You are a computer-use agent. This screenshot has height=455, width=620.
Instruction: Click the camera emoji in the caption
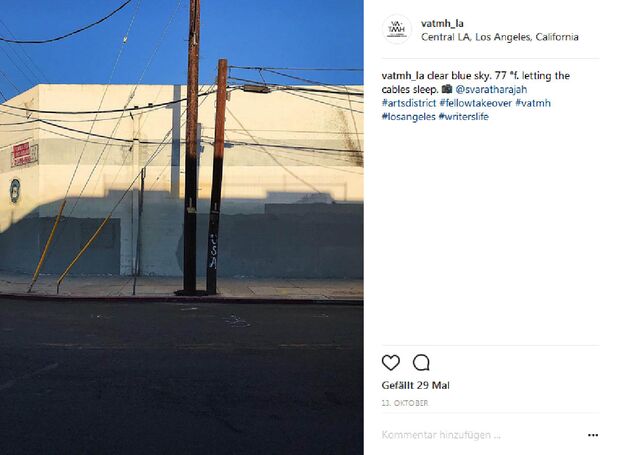point(447,89)
